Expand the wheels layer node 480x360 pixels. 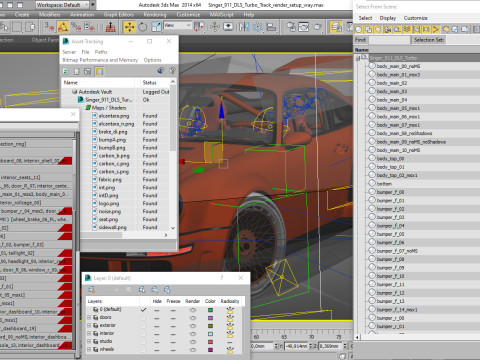pos(89,349)
